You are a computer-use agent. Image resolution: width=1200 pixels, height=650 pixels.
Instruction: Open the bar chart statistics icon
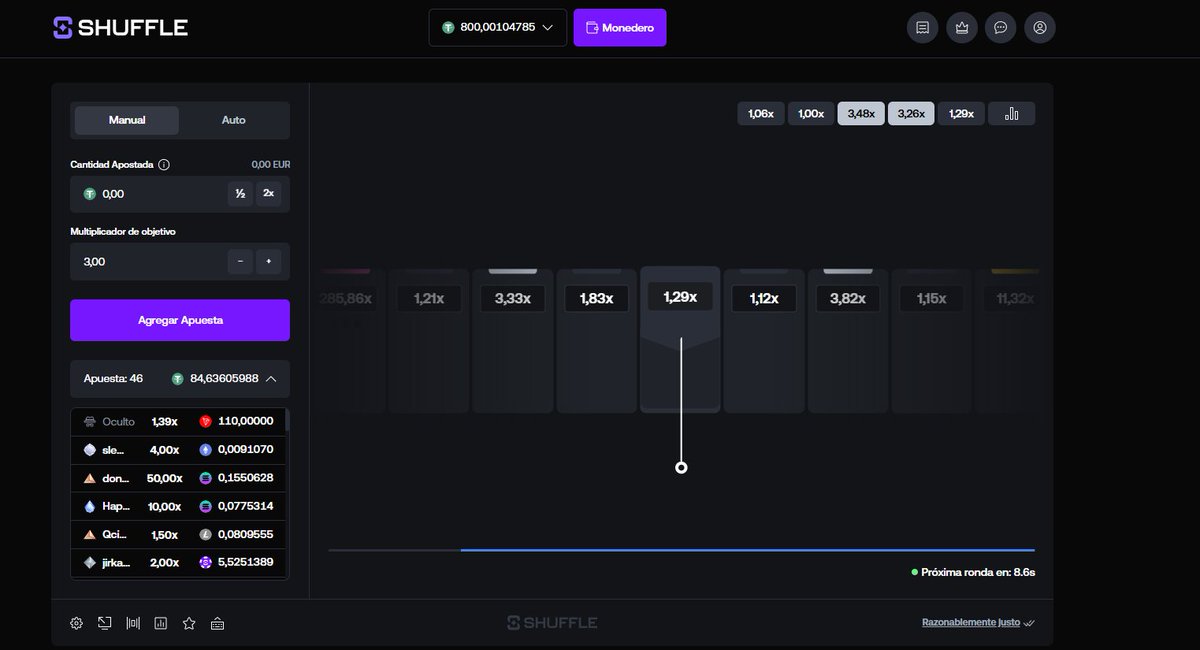coord(1011,113)
